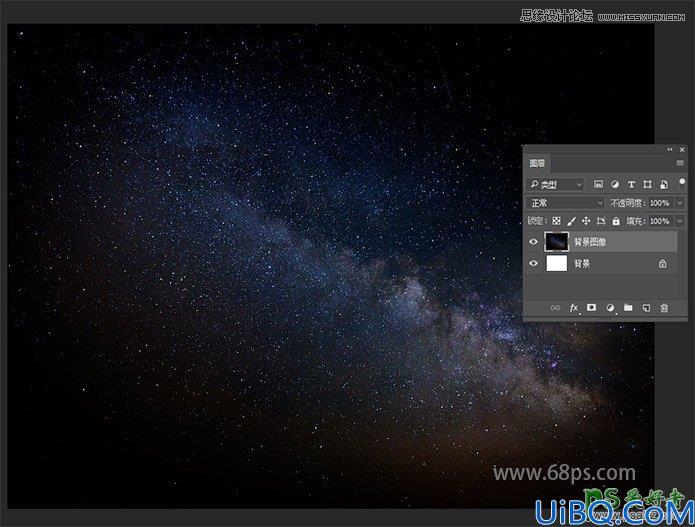Create new fill or adjustment layer
The width and height of the screenshot is (695, 527).
coord(610,308)
